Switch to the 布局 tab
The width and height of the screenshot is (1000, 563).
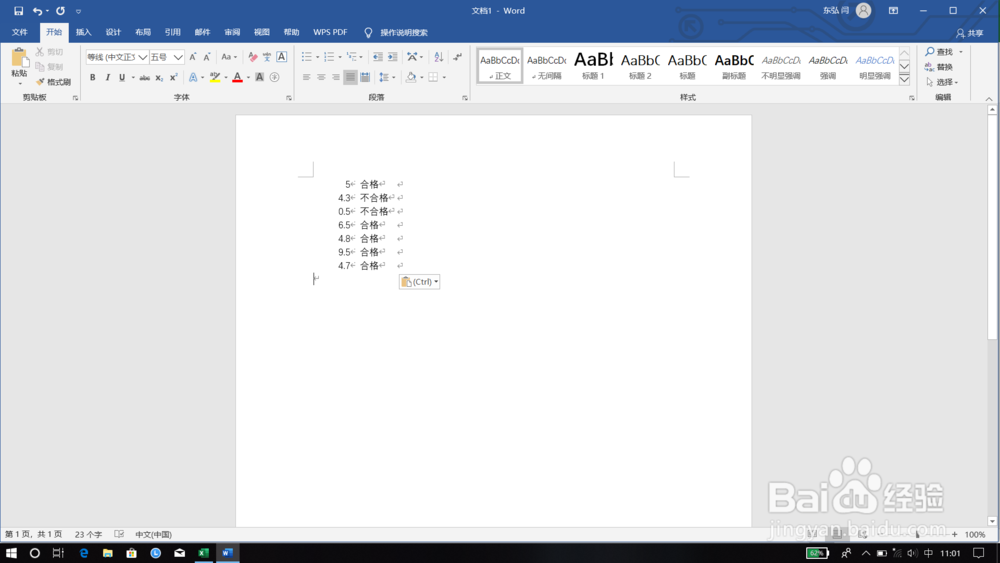pos(143,32)
